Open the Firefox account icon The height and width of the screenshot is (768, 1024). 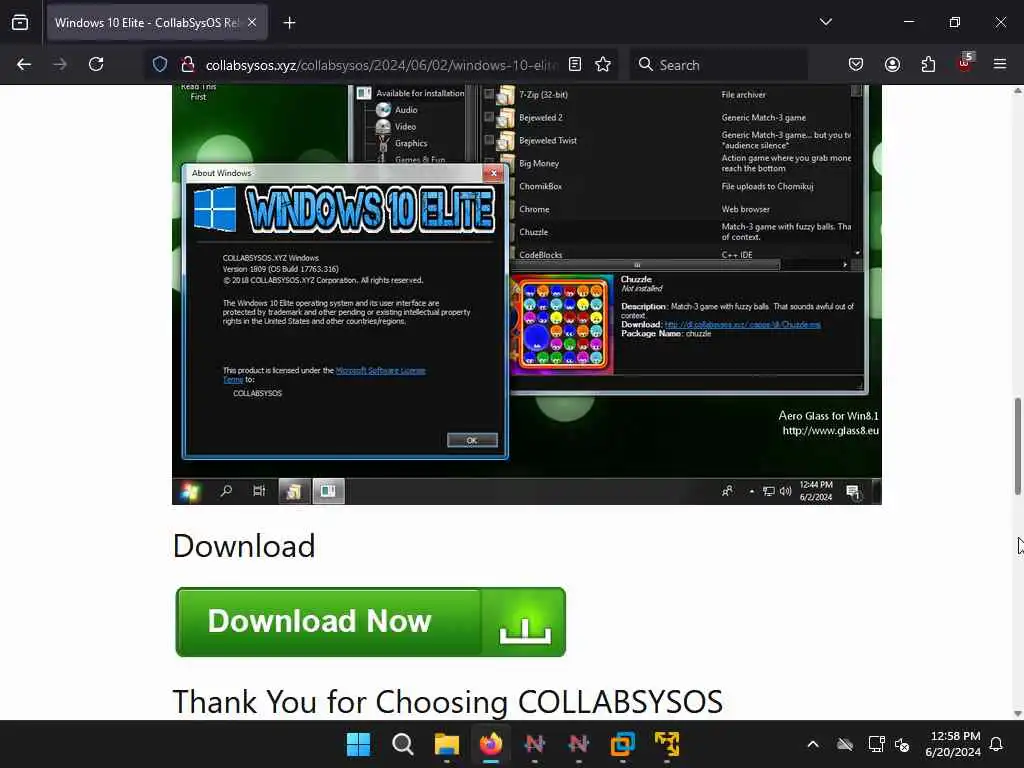pyautogui.click(x=892, y=64)
